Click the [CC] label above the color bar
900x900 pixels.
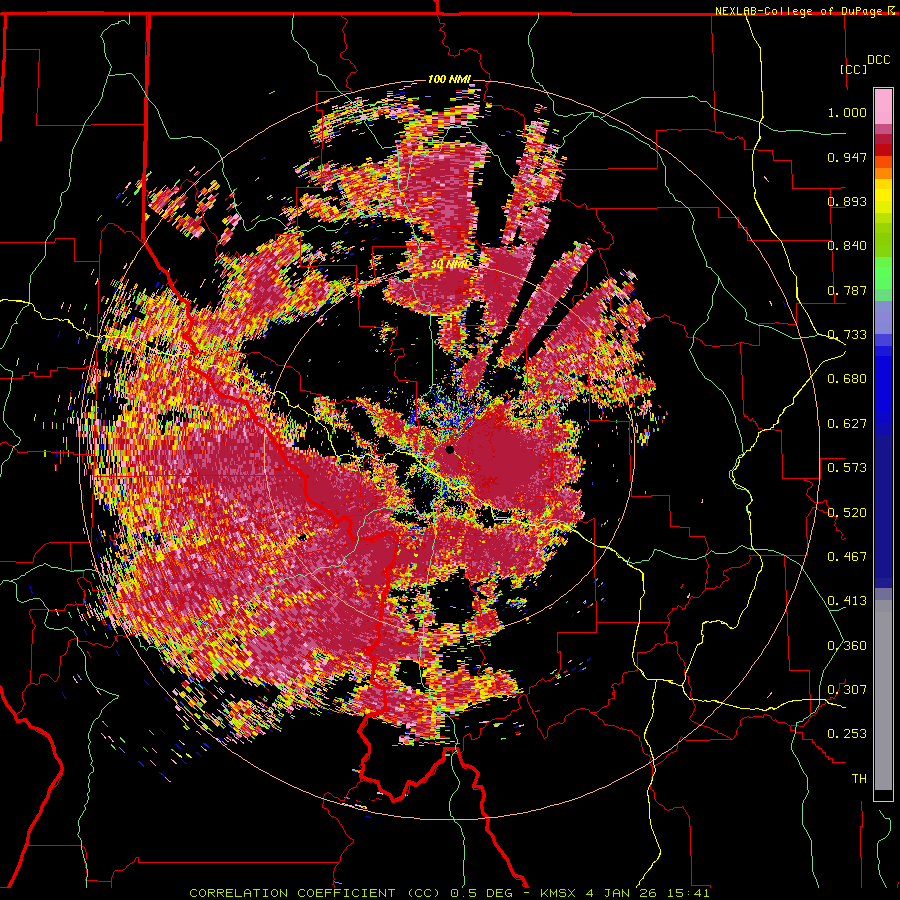pos(854,69)
